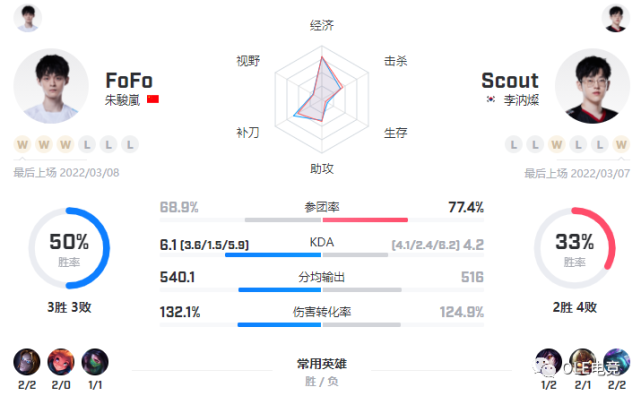The image size is (641, 396).
Task: Click FoFo's last L match result badge
Action: (x=130, y=144)
